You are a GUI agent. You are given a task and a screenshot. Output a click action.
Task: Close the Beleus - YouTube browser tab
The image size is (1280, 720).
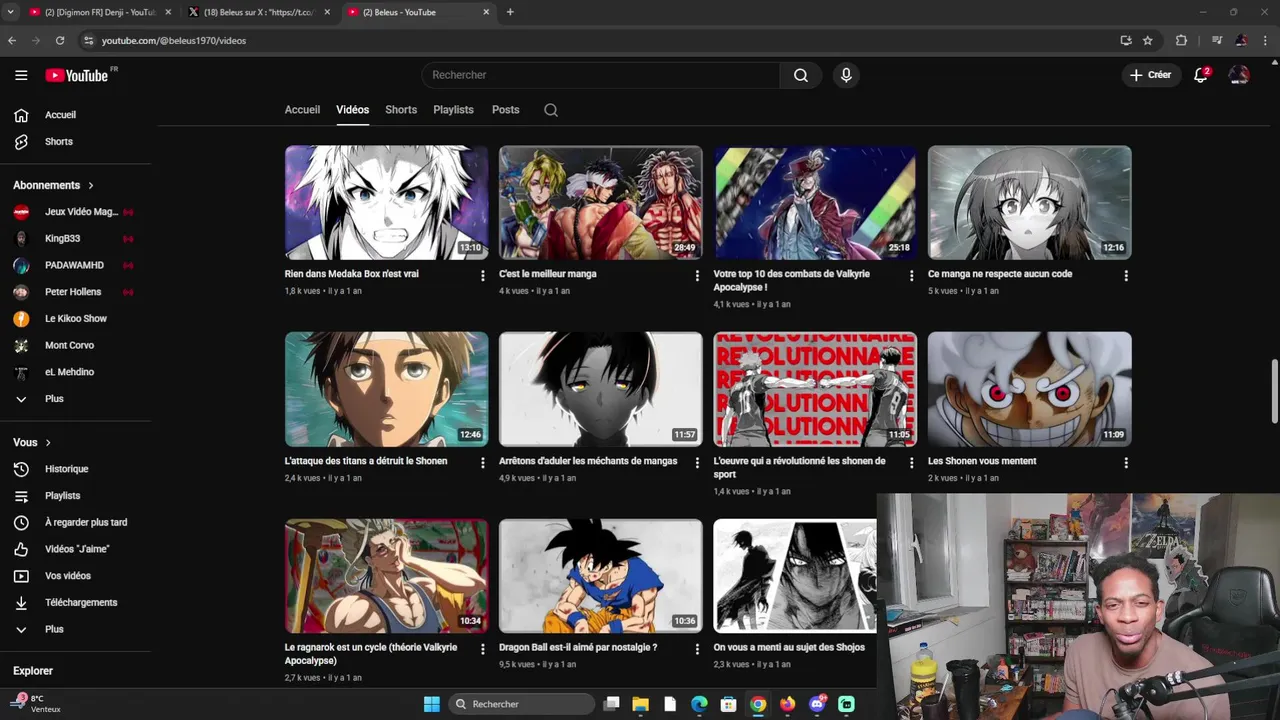(x=486, y=12)
